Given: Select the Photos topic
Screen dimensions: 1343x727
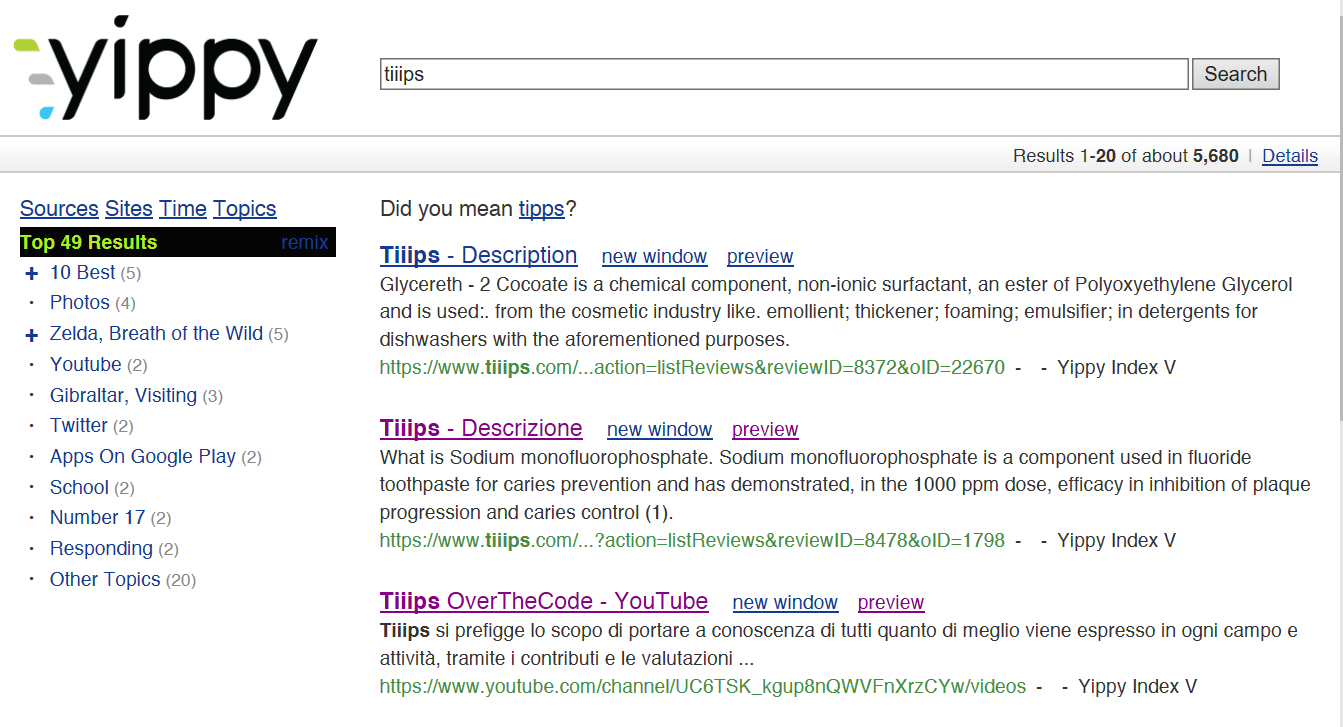Looking at the screenshot, I should 80,303.
